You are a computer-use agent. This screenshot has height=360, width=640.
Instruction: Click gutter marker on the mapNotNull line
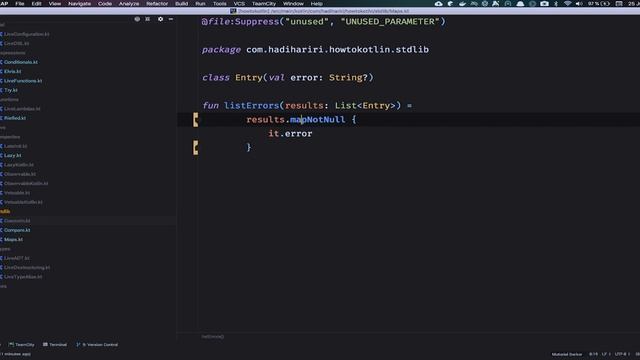pyautogui.click(x=196, y=120)
